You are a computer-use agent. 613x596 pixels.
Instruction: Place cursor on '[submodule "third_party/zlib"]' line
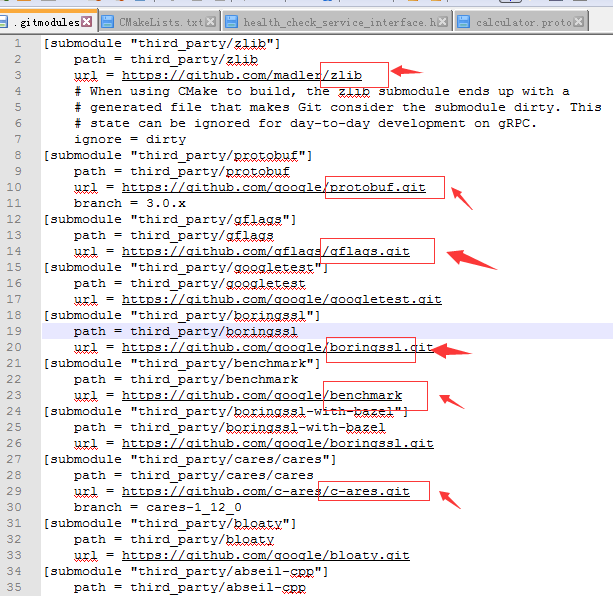click(162, 43)
